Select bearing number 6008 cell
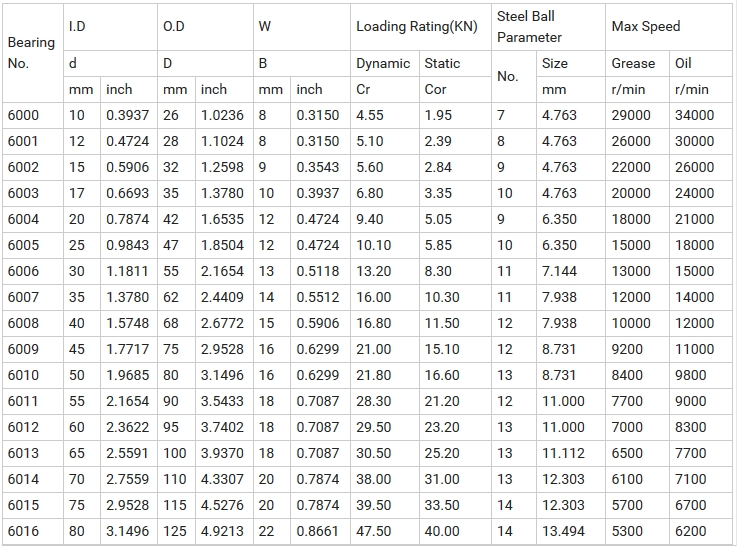Screen dimensions: 737x546 33,323
